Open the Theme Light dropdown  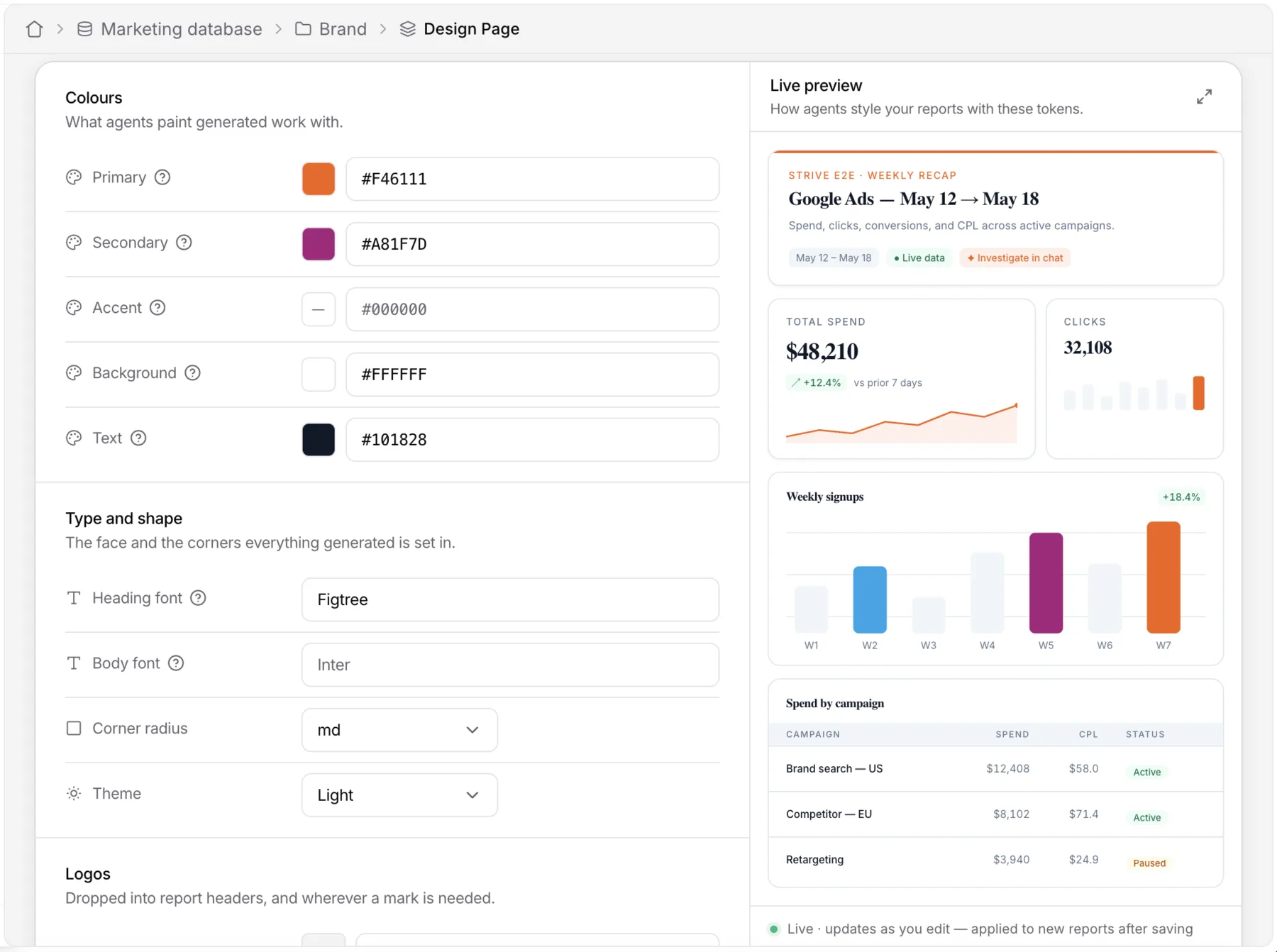click(399, 795)
